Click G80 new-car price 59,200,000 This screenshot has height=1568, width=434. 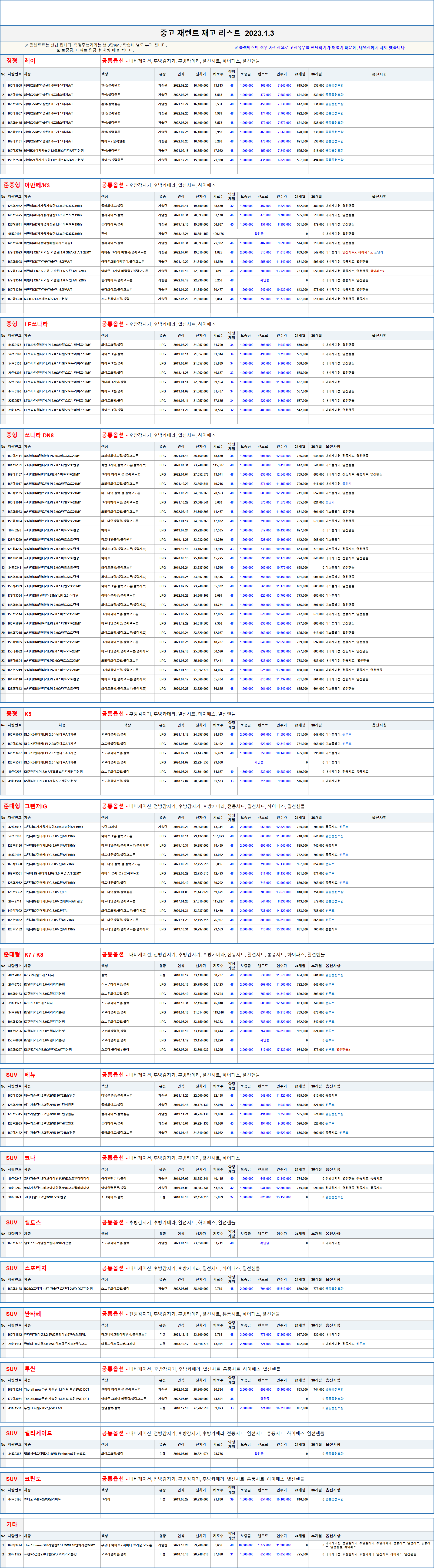point(200,1545)
